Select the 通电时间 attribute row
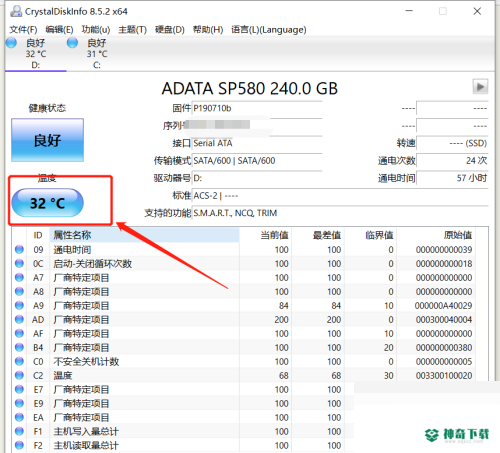The height and width of the screenshot is (453, 500). coord(245,250)
